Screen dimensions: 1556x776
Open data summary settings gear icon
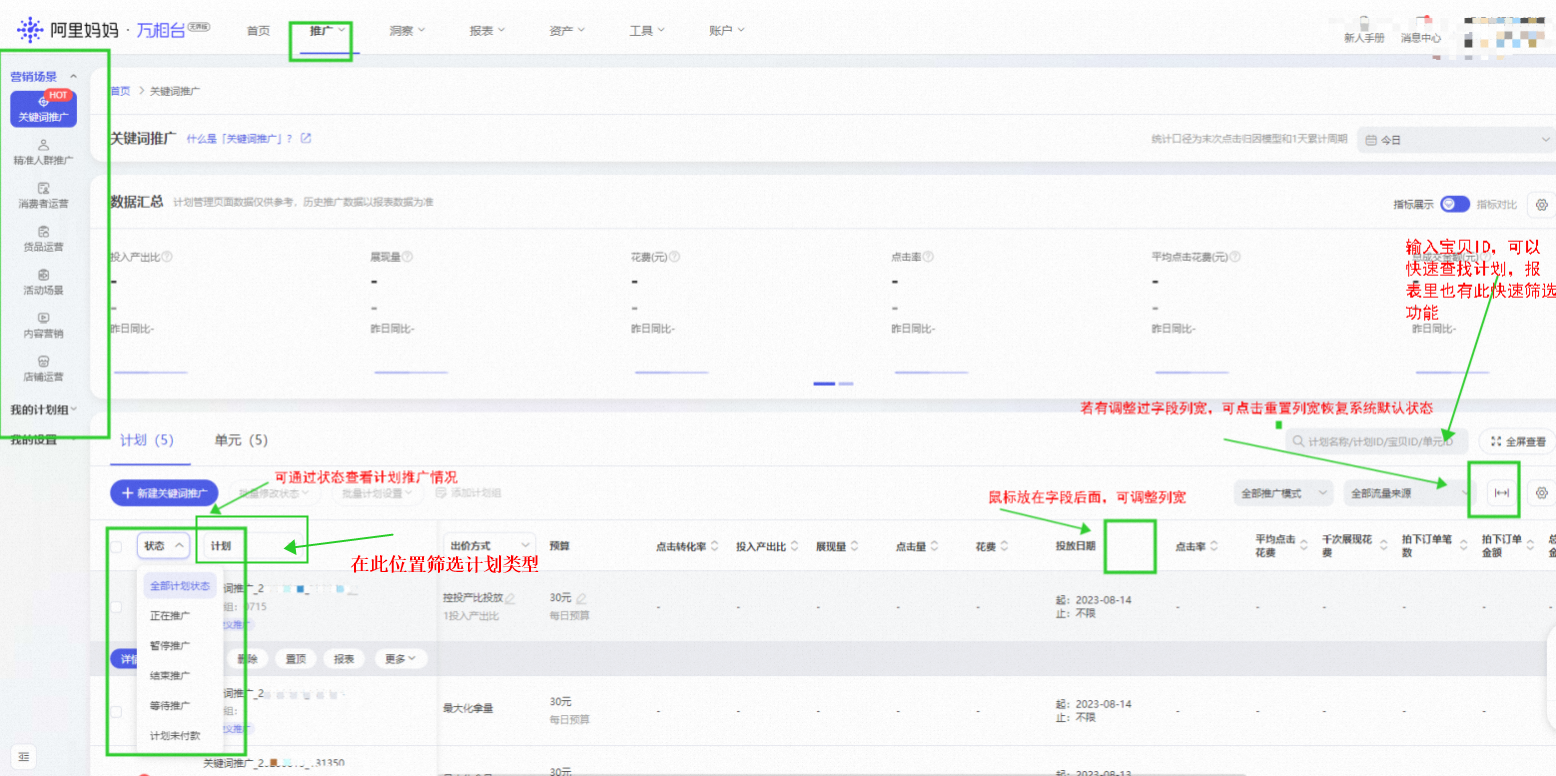click(1541, 204)
